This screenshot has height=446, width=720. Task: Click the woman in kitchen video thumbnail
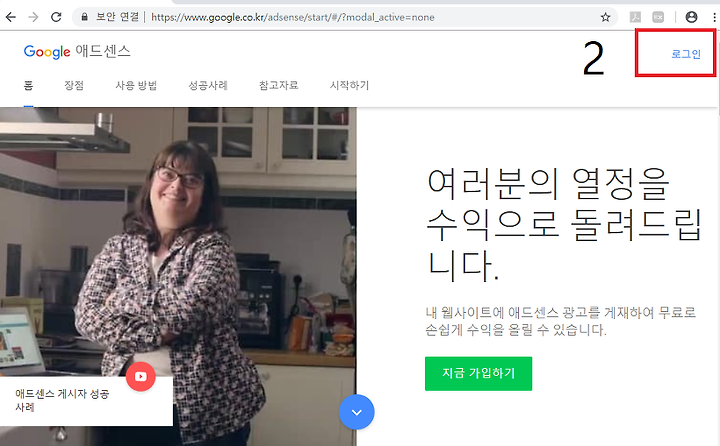click(178, 276)
